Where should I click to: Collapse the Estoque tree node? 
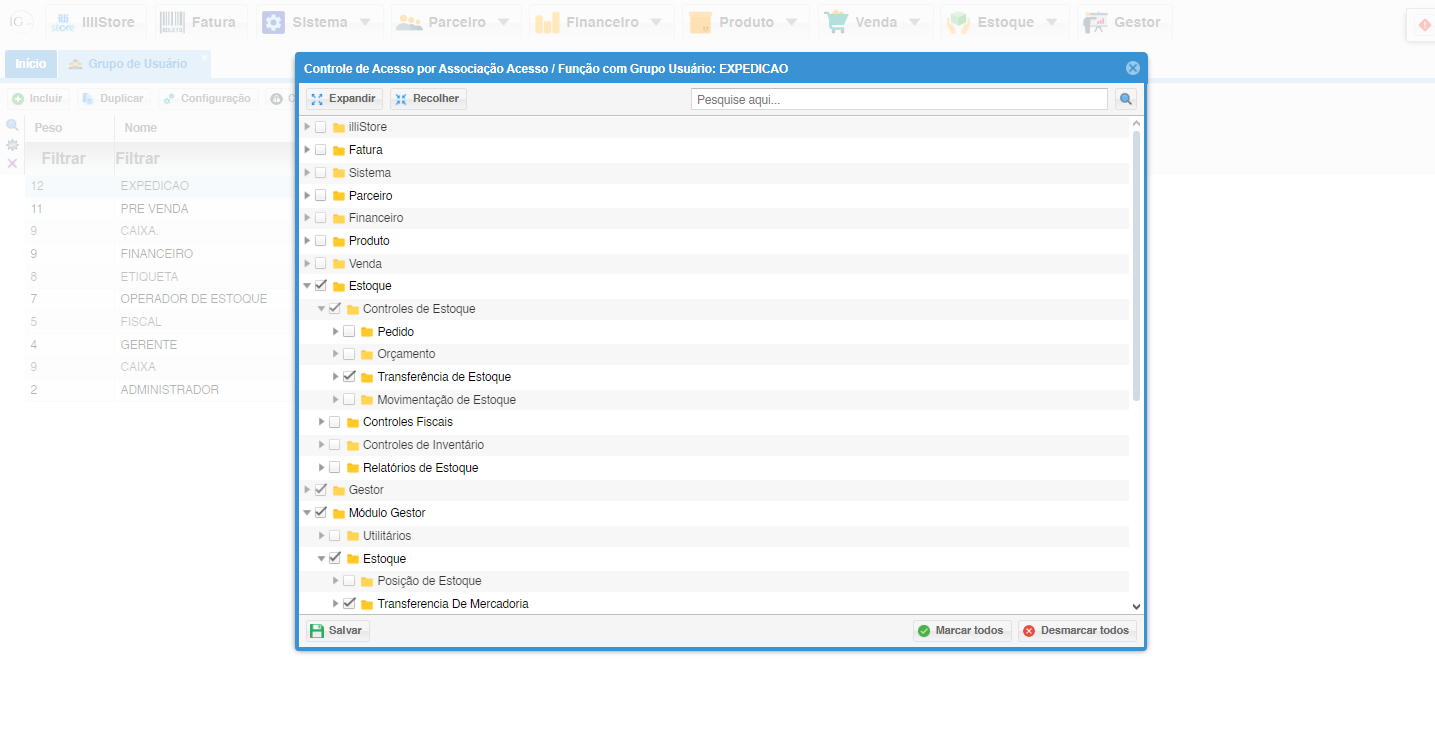pyautogui.click(x=307, y=286)
